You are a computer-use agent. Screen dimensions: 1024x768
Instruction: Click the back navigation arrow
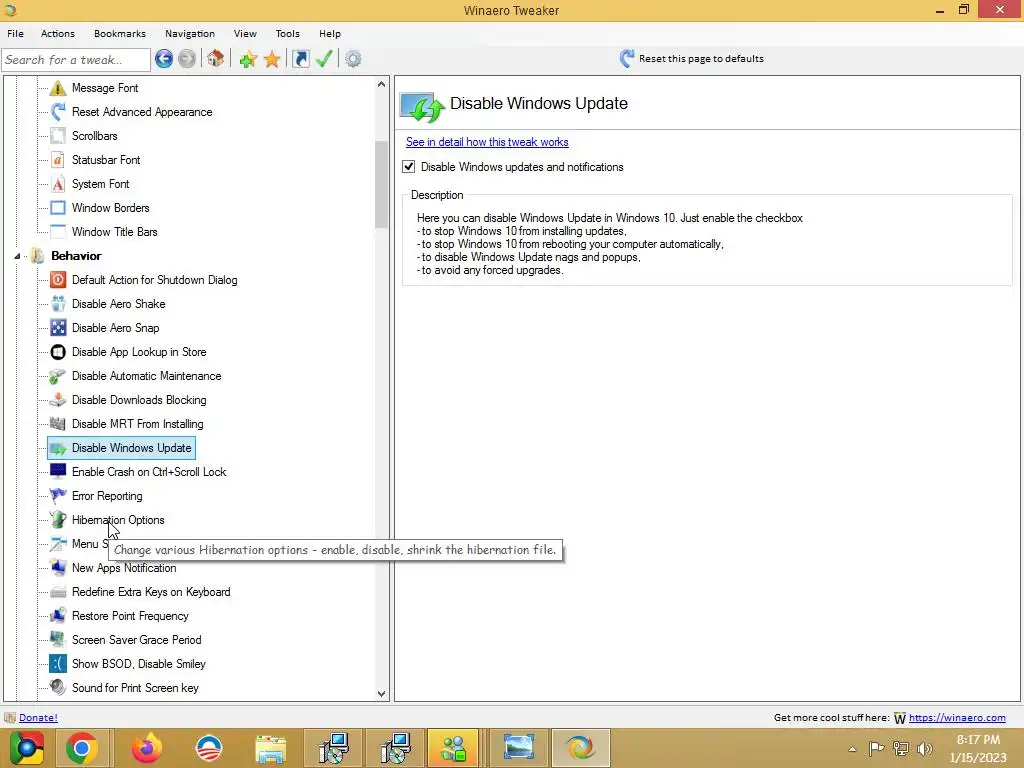coord(164,59)
